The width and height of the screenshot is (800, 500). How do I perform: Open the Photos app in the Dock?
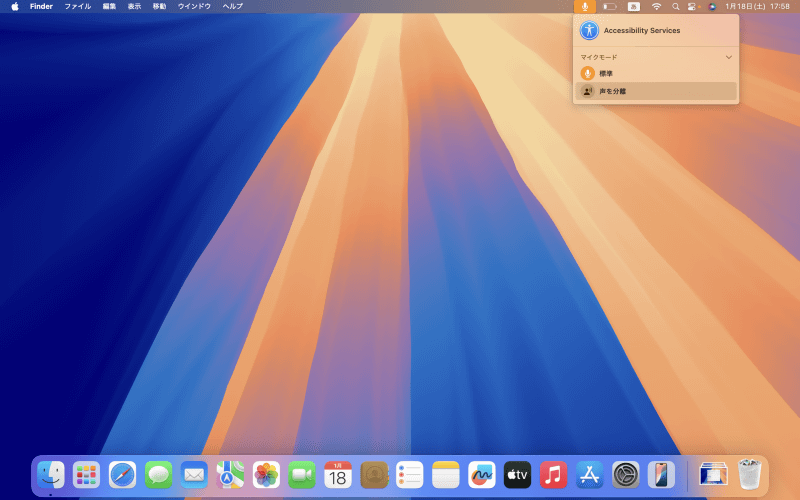(x=266, y=475)
